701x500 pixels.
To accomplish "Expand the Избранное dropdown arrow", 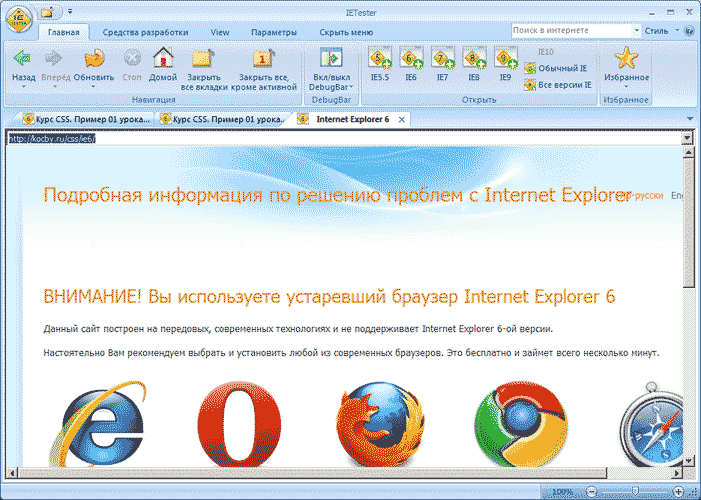I will [626, 86].
